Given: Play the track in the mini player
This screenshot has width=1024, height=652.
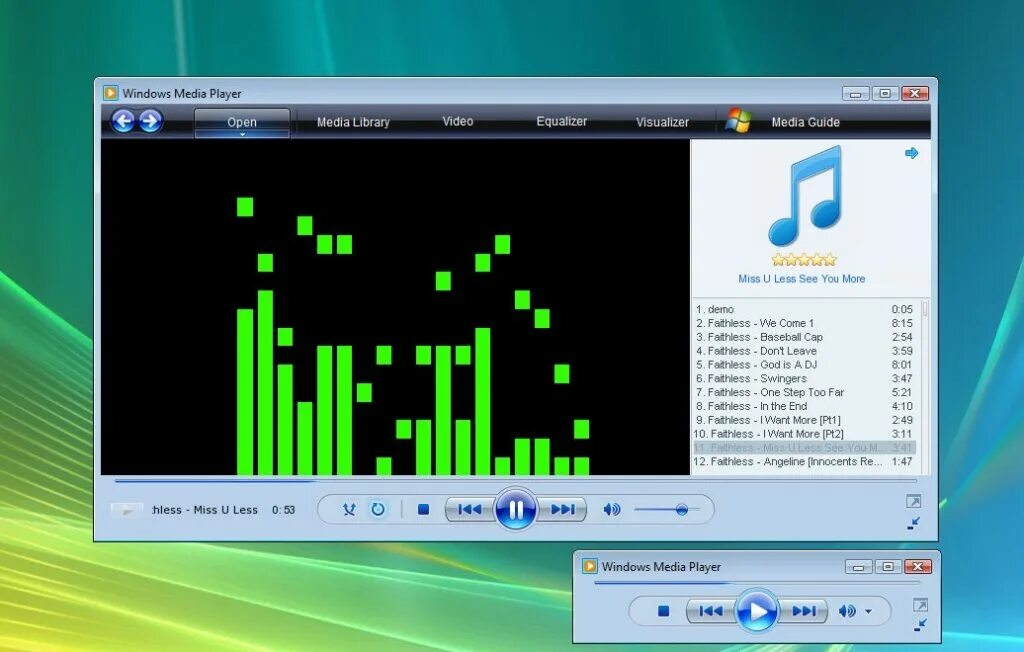Looking at the screenshot, I should tap(757, 610).
